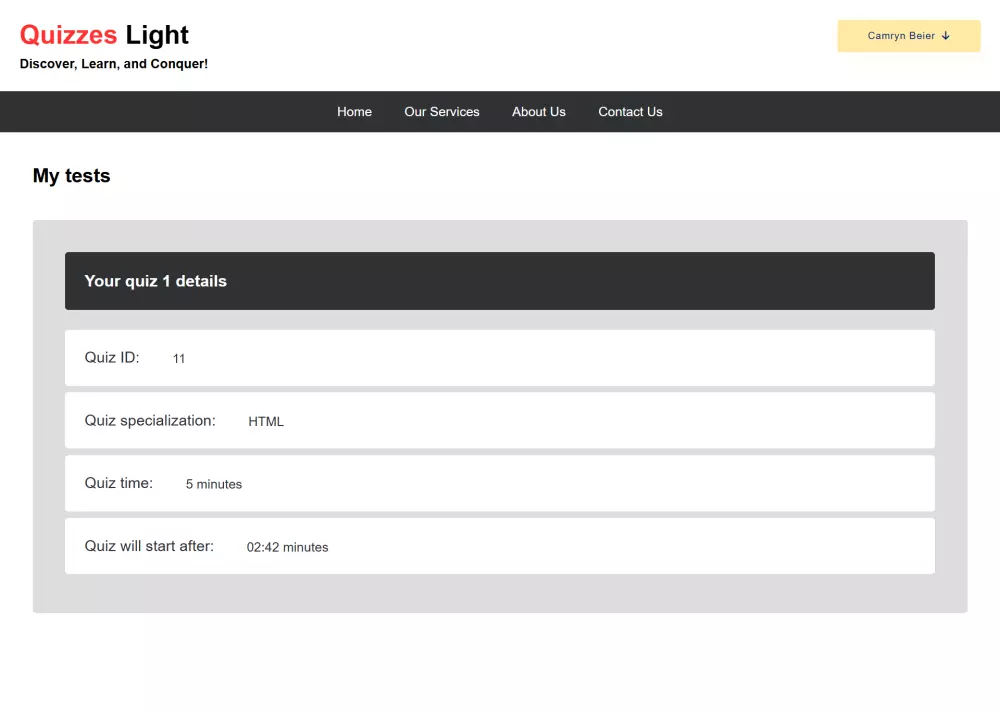Go to the Home page

pos(354,112)
